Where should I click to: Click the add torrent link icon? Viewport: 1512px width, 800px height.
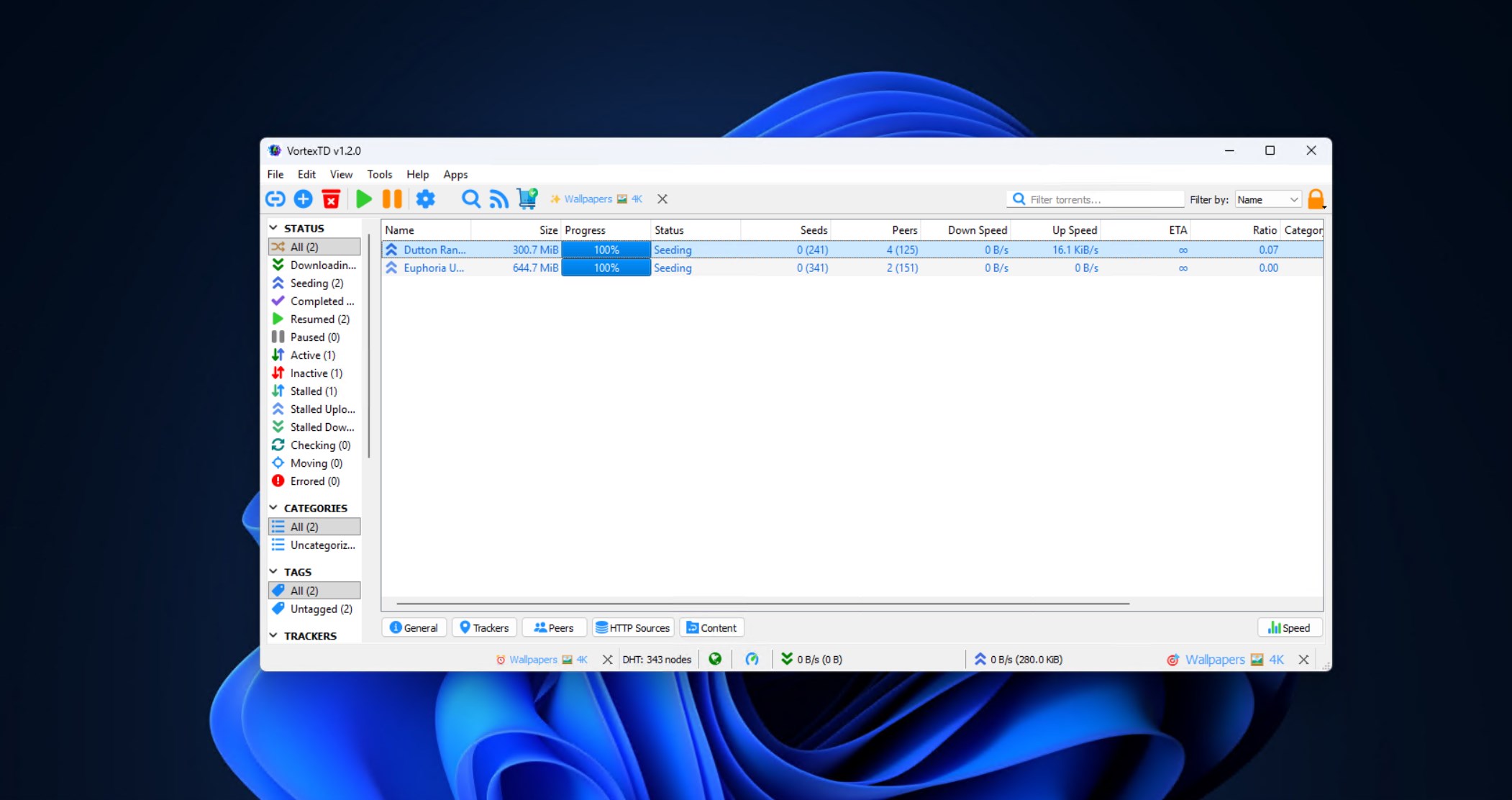pos(275,199)
